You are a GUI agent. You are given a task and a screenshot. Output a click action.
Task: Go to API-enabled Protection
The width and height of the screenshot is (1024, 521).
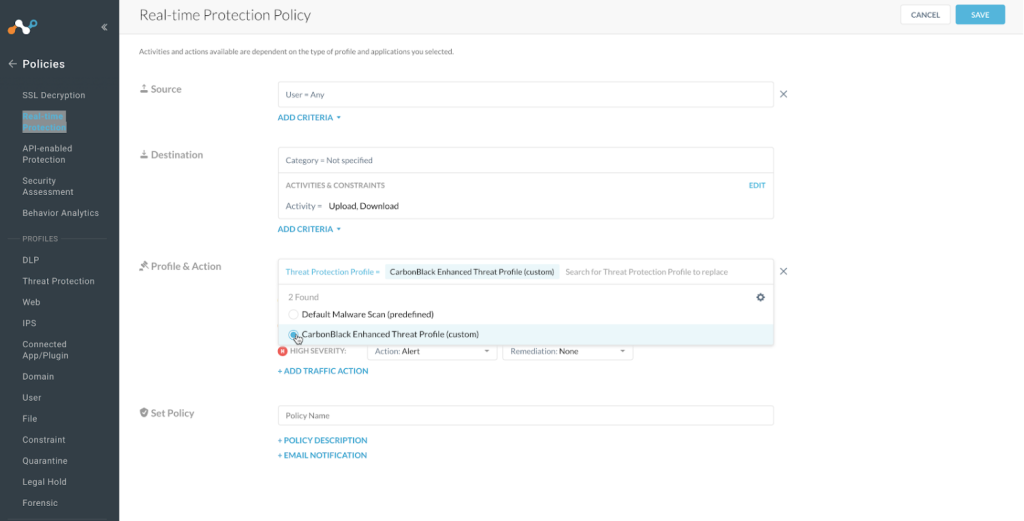click(x=47, y=154)
